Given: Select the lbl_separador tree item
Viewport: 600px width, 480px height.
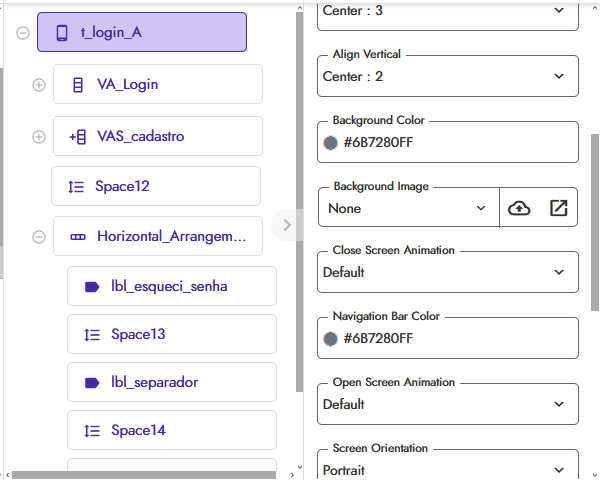Looking at the screenshot, I should pyautogui.click(x=172, y=382).
